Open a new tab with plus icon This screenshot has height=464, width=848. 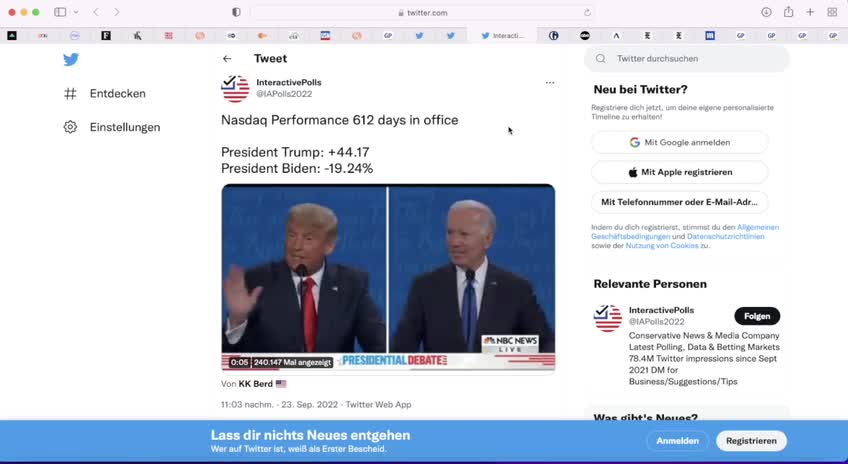point(810,12)
